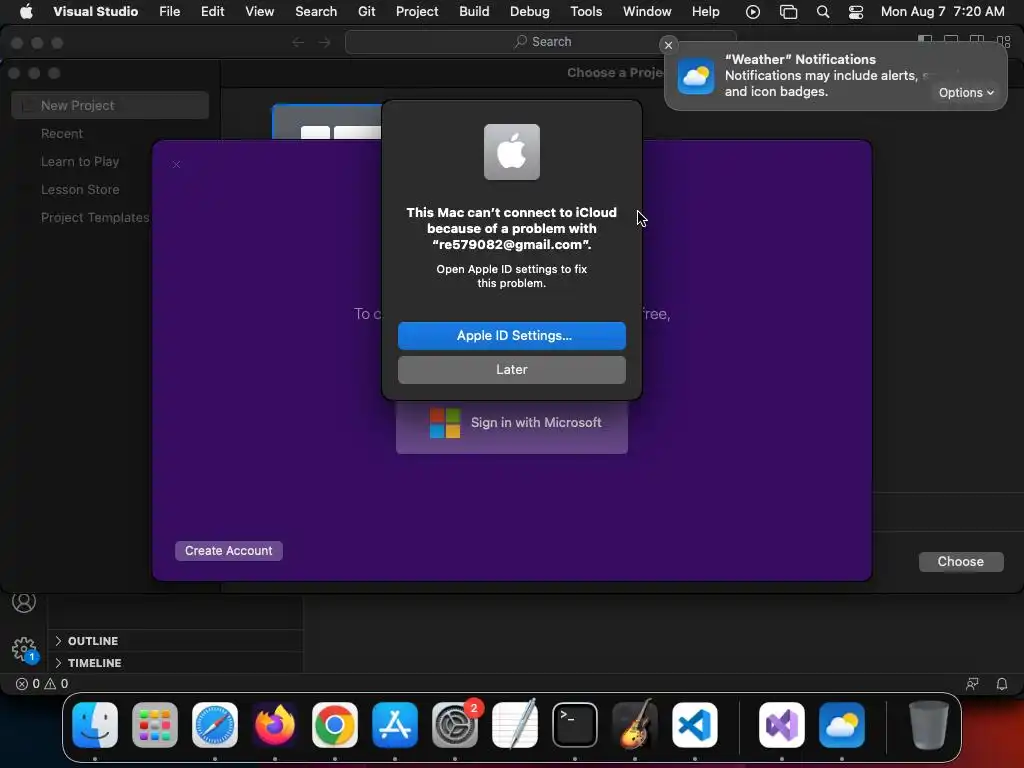
Task: Open Safari from the Dock
Action: (215, 725)
